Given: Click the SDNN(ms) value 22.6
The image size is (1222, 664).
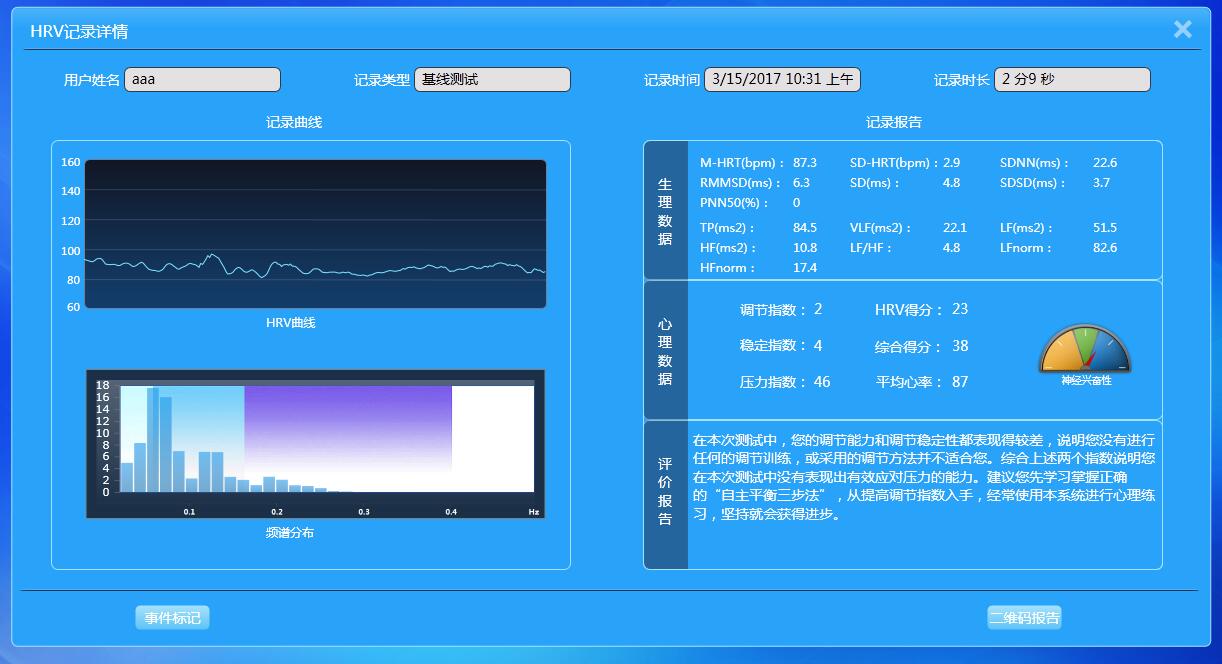Looking at the screenshot, I should [1105, 163].
